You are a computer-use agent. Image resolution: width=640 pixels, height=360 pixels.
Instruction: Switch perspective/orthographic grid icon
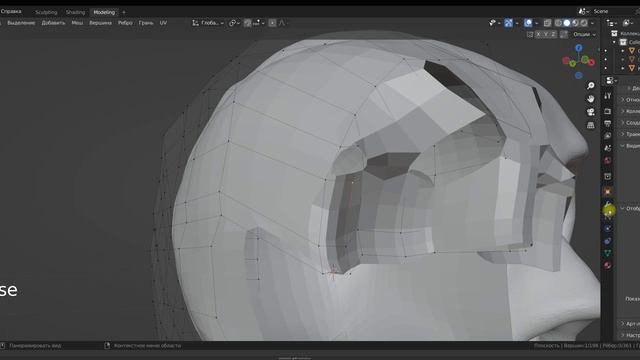(591, 125)
